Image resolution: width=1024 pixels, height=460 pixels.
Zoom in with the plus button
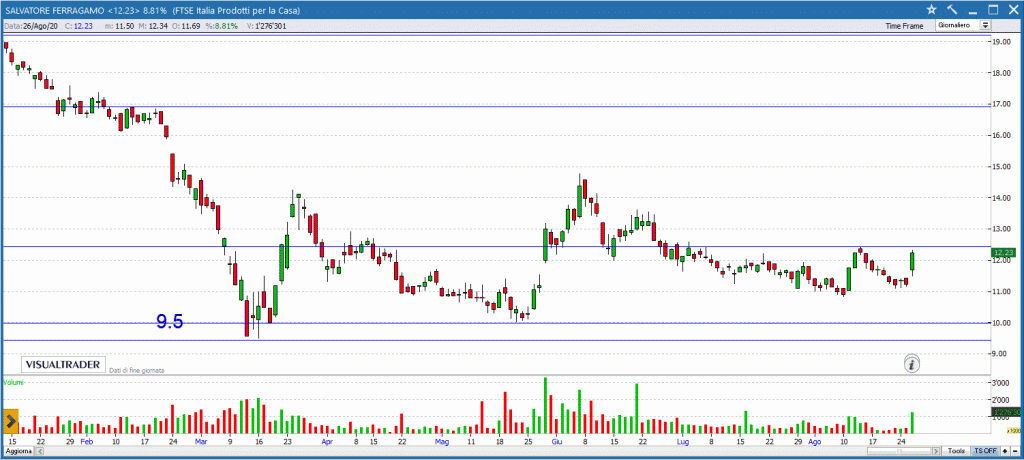[x=1005, y=452]
